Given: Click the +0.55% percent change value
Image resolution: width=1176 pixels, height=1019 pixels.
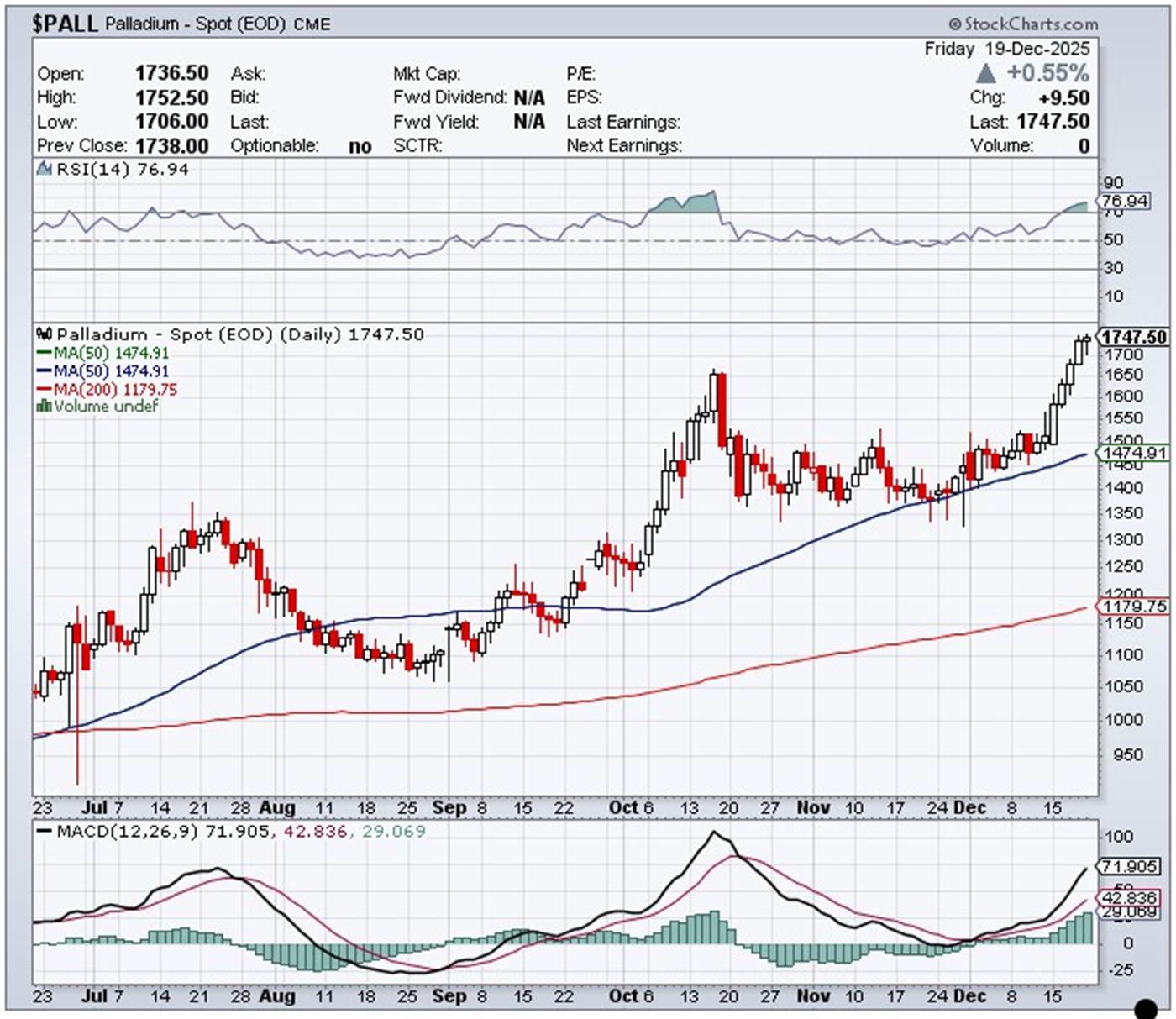Looking at the screenshot, I should coord(1047,73).
